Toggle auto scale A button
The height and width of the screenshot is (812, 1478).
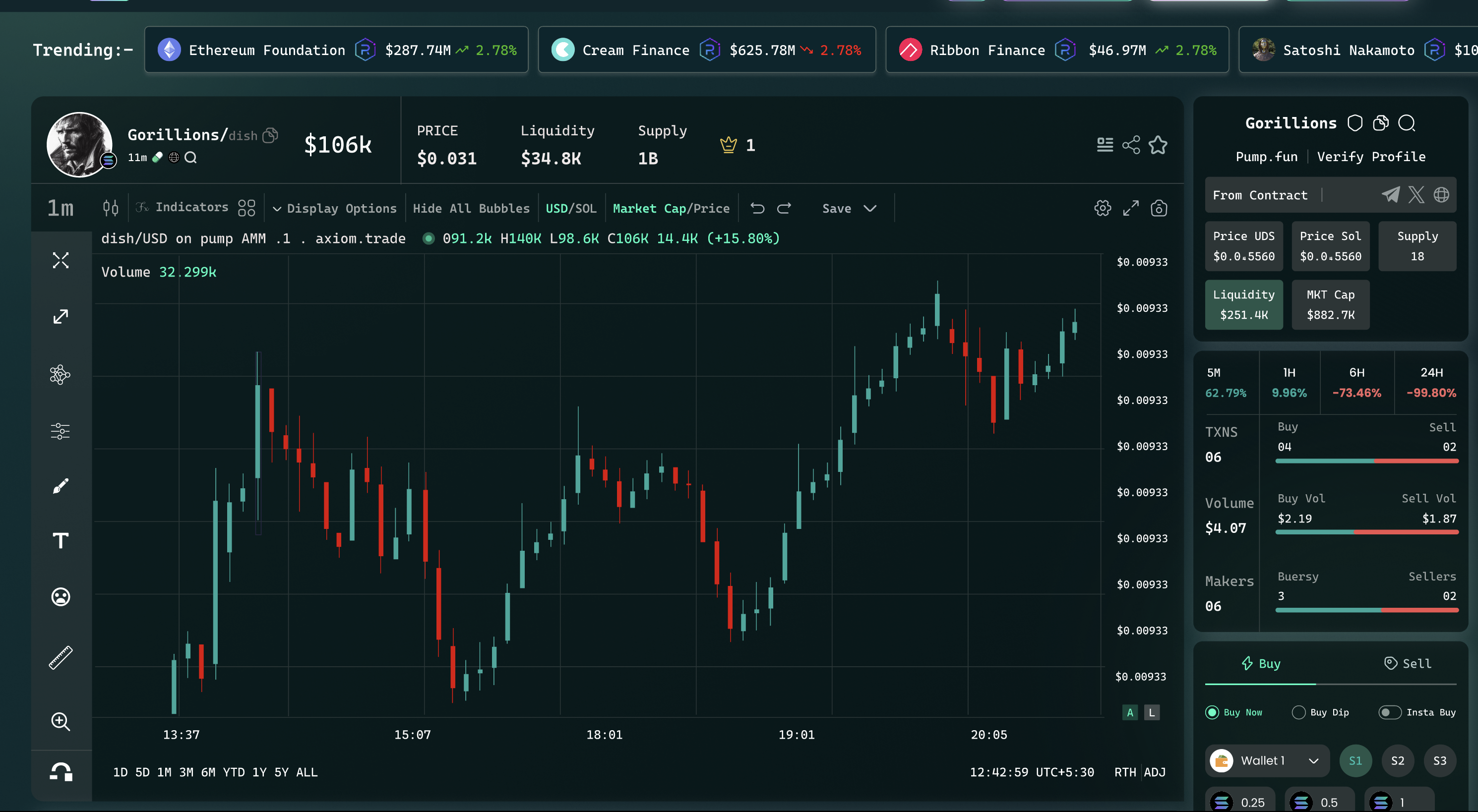pos(1130,712)
